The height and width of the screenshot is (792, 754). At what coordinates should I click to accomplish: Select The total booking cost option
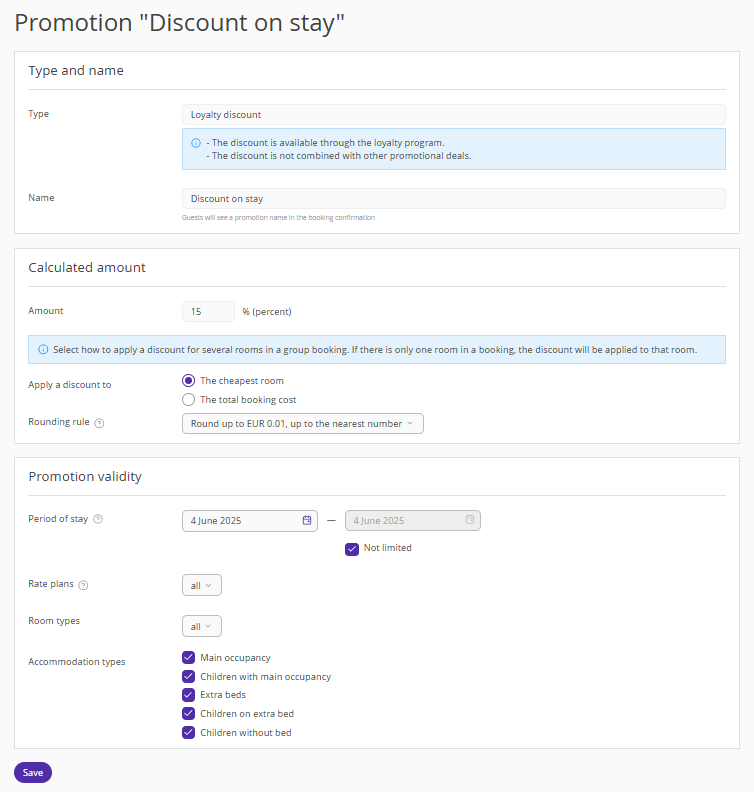tap(188, 400)
